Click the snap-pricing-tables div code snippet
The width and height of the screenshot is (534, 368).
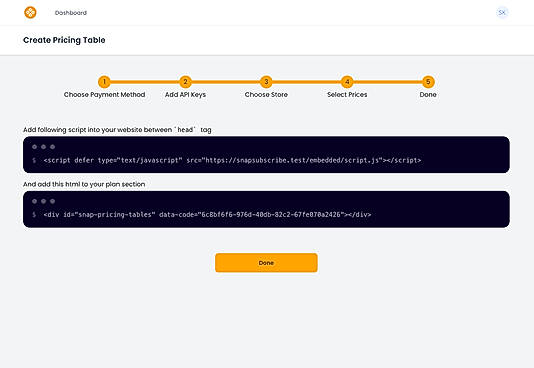(x=207, y=215)
